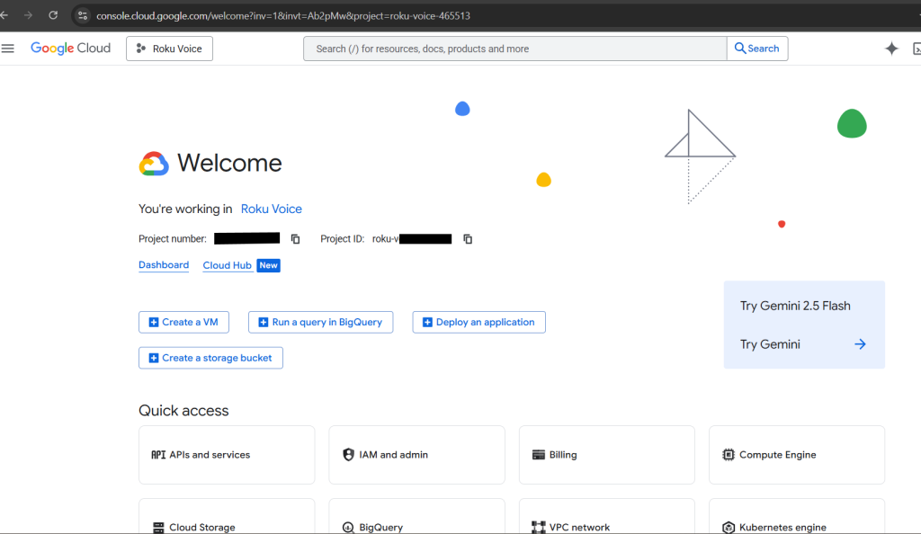The image size is (921, 534).
Task: Click Run a query in BigQuery
Action: 321,322
